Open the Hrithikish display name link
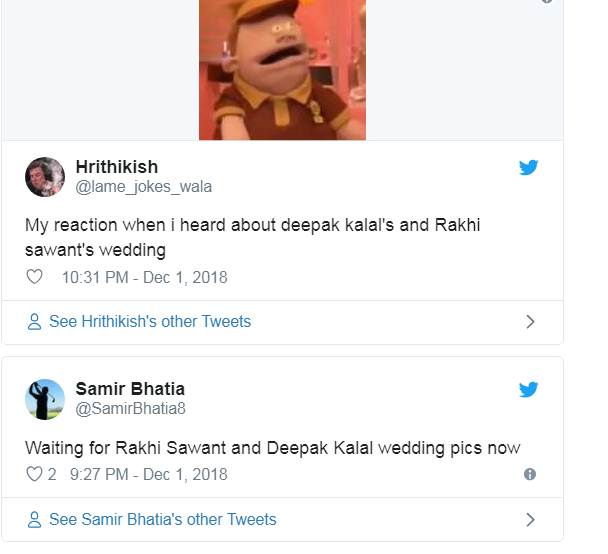 [x=117, y=167]
